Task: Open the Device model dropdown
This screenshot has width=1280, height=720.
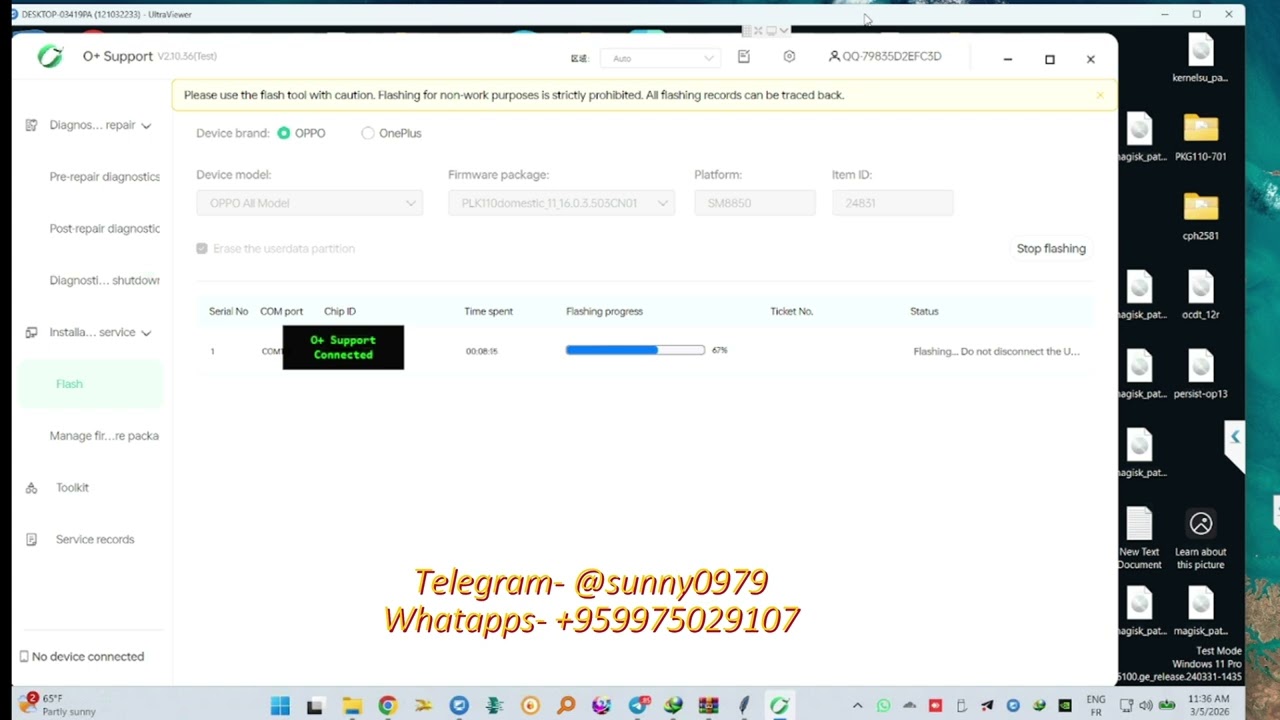Action: (x=309, y=203)
